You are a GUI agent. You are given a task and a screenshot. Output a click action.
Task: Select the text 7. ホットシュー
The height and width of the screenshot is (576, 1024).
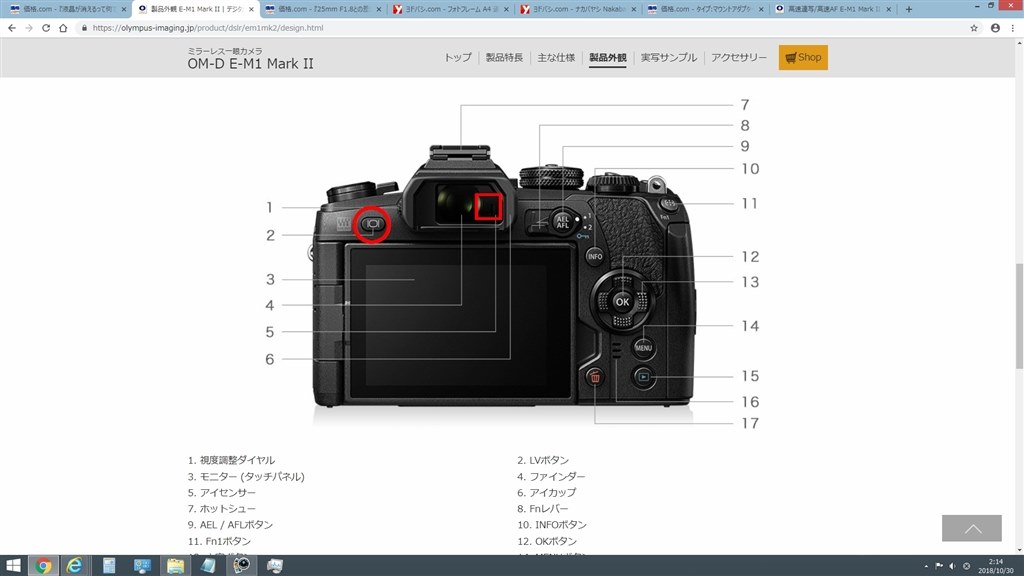221,509
